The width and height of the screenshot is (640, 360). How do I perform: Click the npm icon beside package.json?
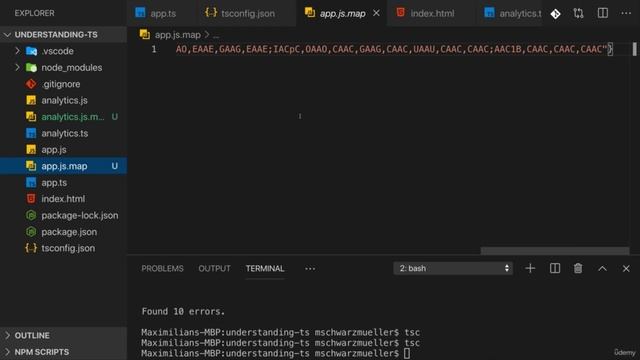[31, 232]
